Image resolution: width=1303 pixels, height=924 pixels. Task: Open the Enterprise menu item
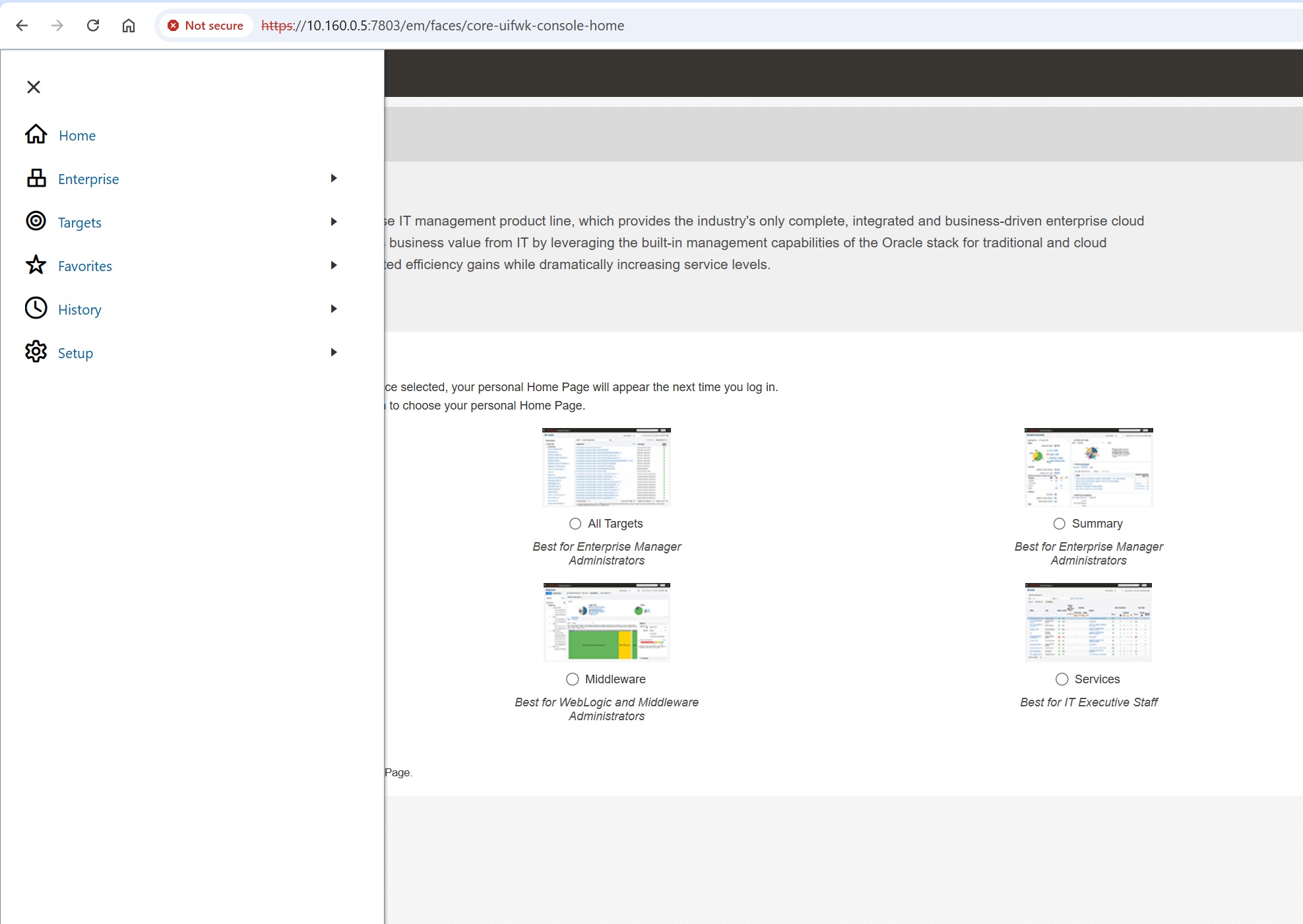tap(88, 179)
